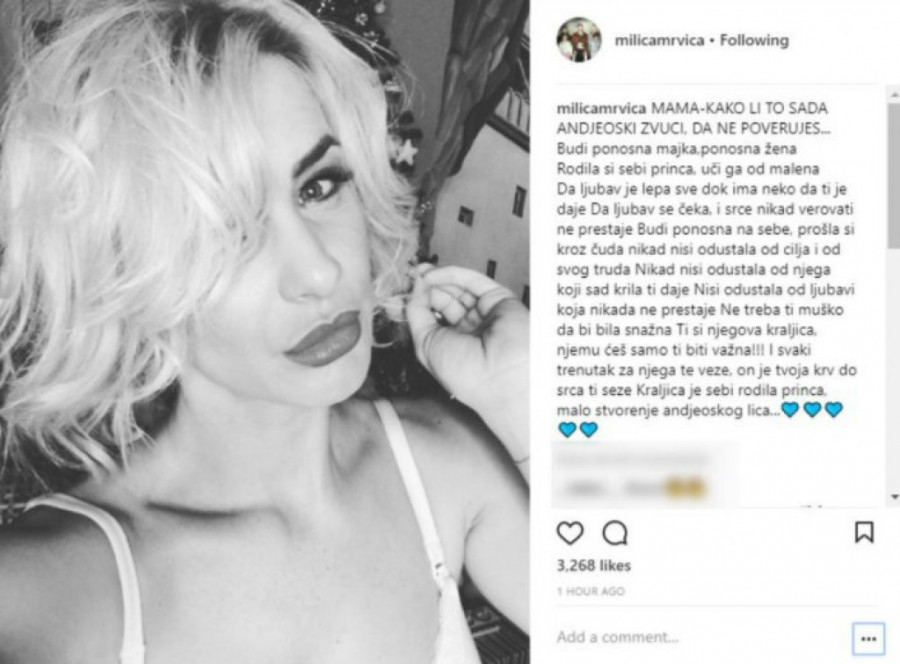Click the blurred yellow emoji in comment
Screen dimensions: 900x664
point(686,489)
